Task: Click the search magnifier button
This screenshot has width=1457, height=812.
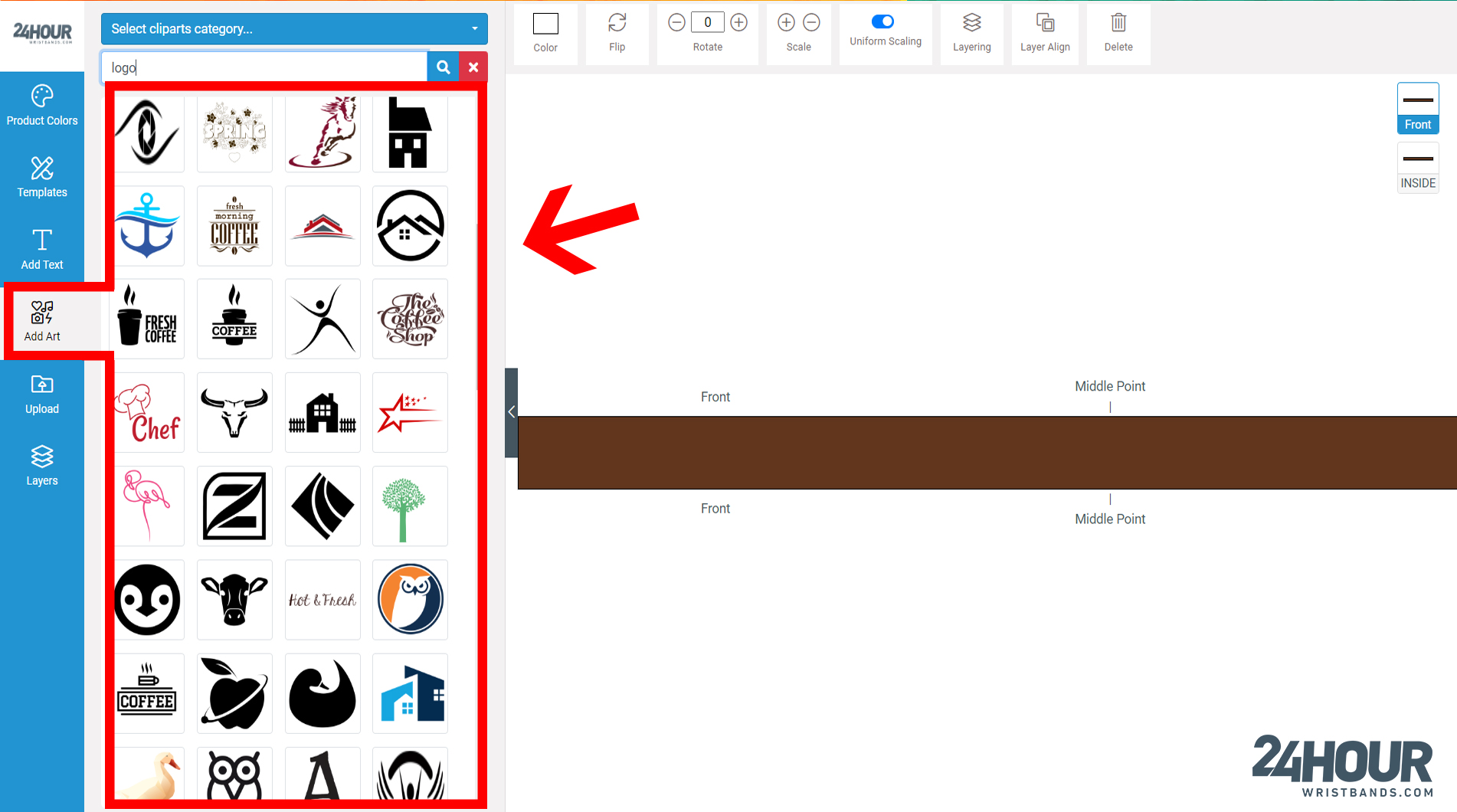Action: pyautogui.click(x=443, y=67)
